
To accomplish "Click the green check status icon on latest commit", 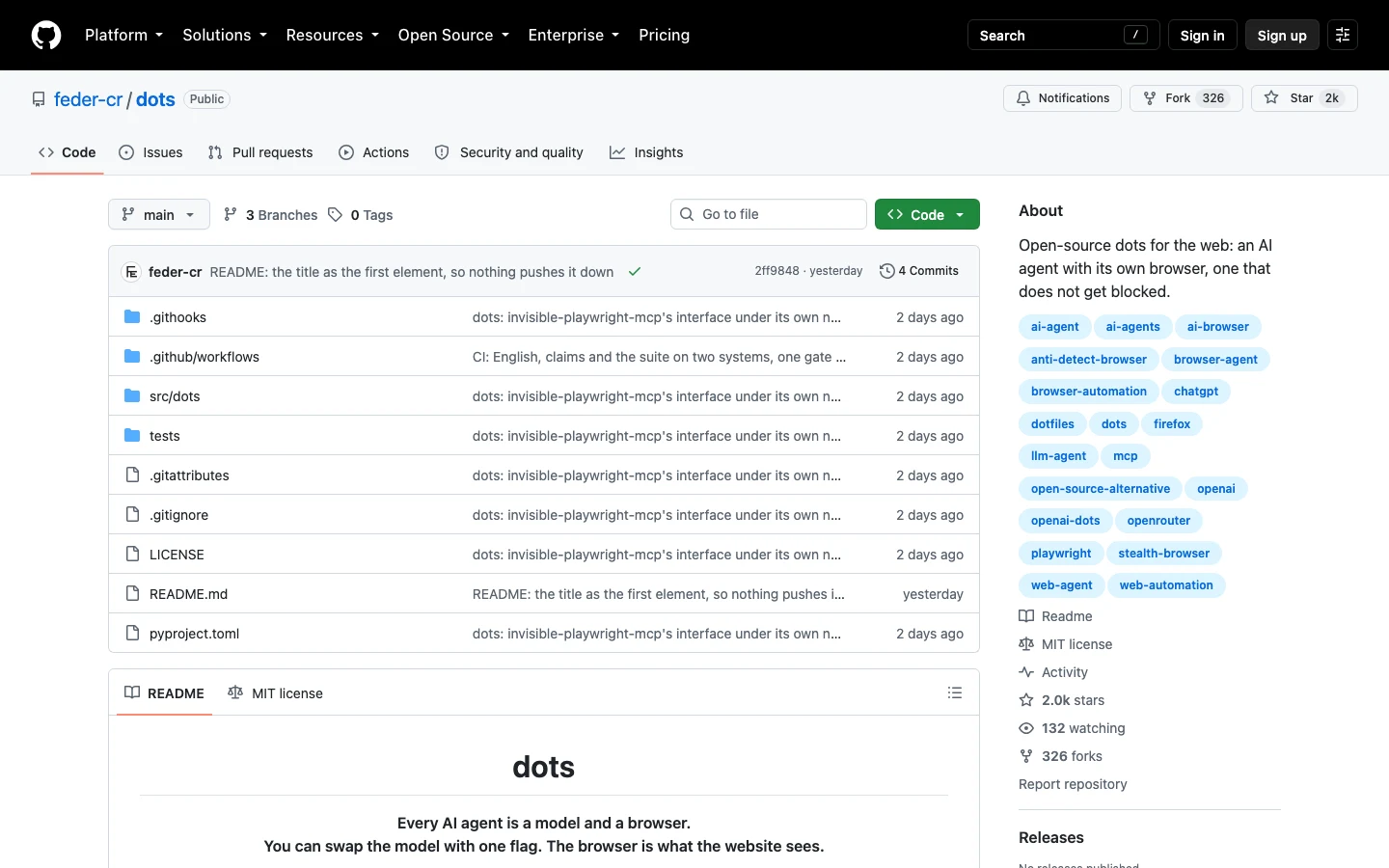I will 635,272.
